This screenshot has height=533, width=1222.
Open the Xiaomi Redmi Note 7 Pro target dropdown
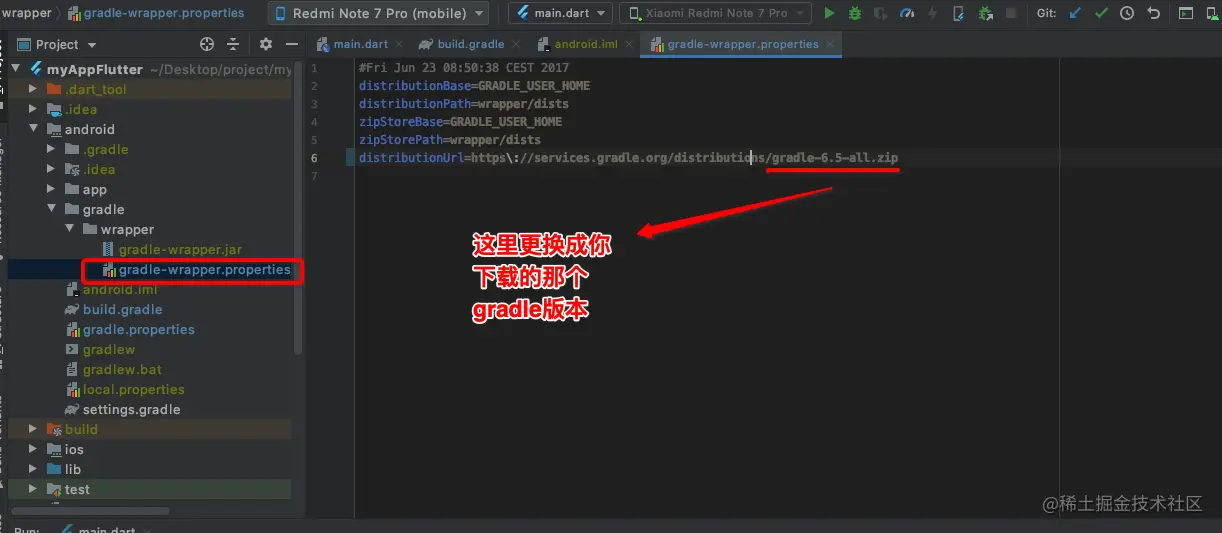[x=715, y=13]
